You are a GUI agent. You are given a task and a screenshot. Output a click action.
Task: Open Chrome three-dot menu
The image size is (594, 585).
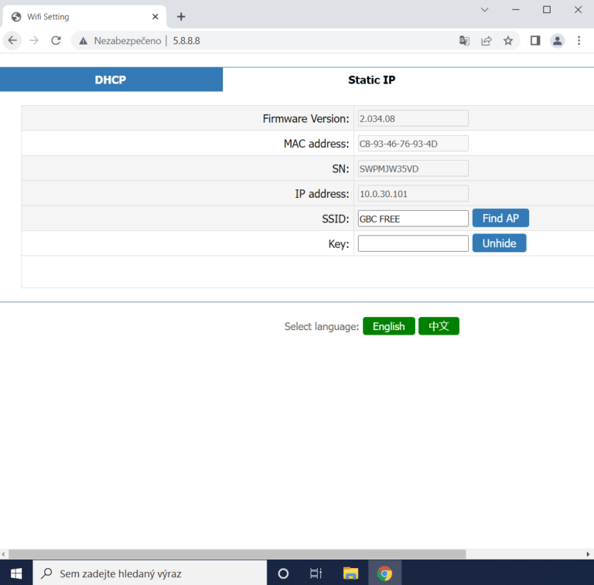click(579, 41)
